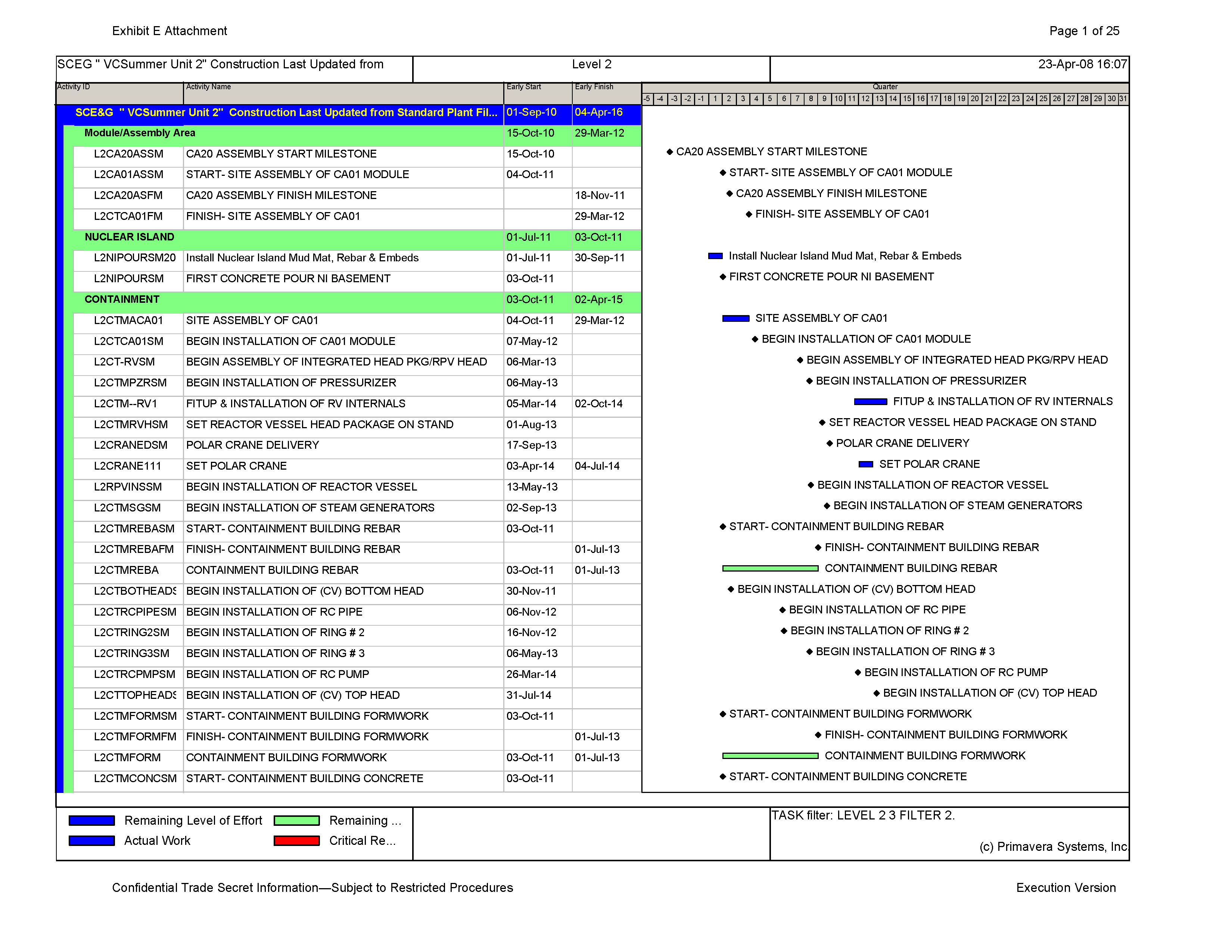The height and width of the screenshot is (952, 1232).
Task: Click the Activity ID column header
Action: pos(119,93)
